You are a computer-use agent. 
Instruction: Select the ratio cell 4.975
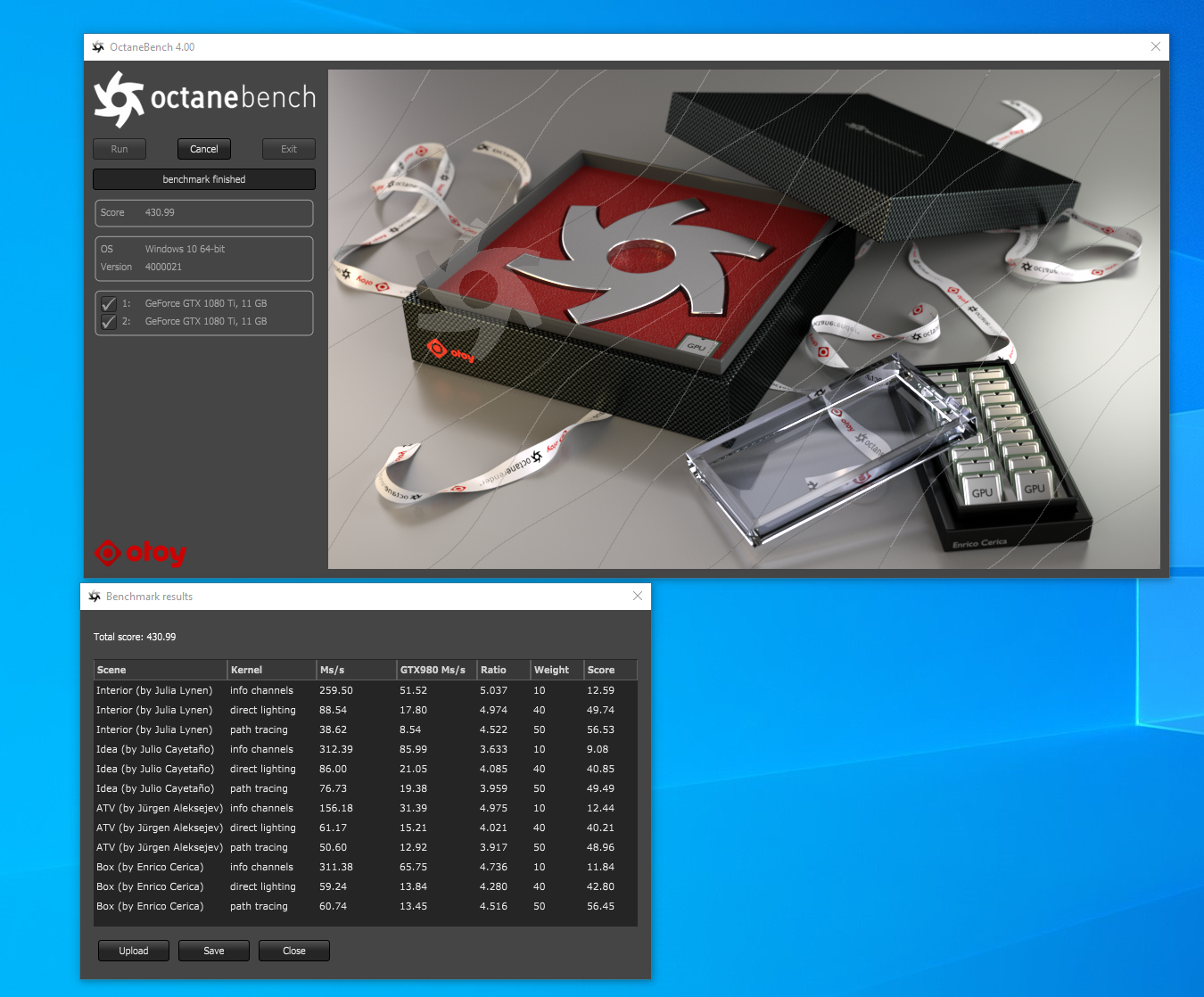pyautogui.click(x=493, y=808)
